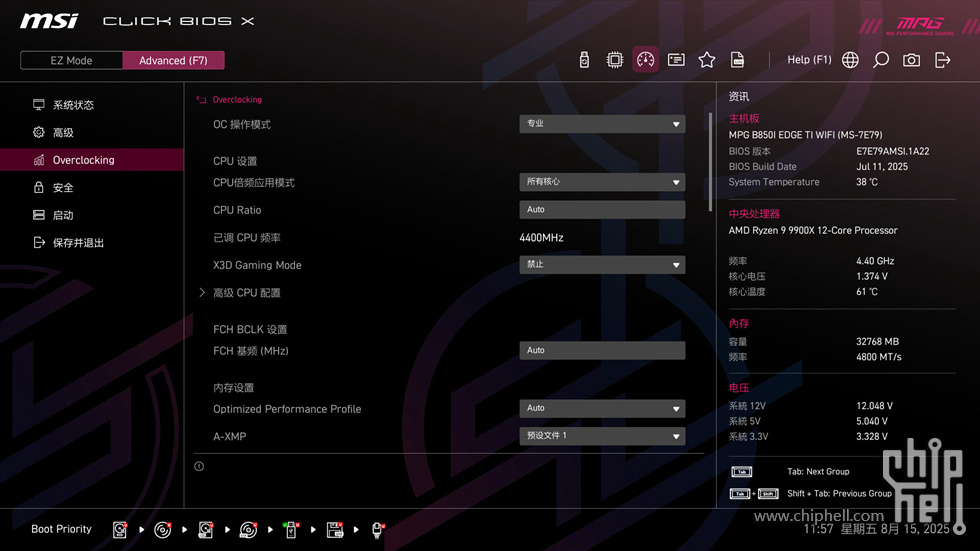Click the 1.374 V core voltage value

pyautogui.click(x=872, y=276)
